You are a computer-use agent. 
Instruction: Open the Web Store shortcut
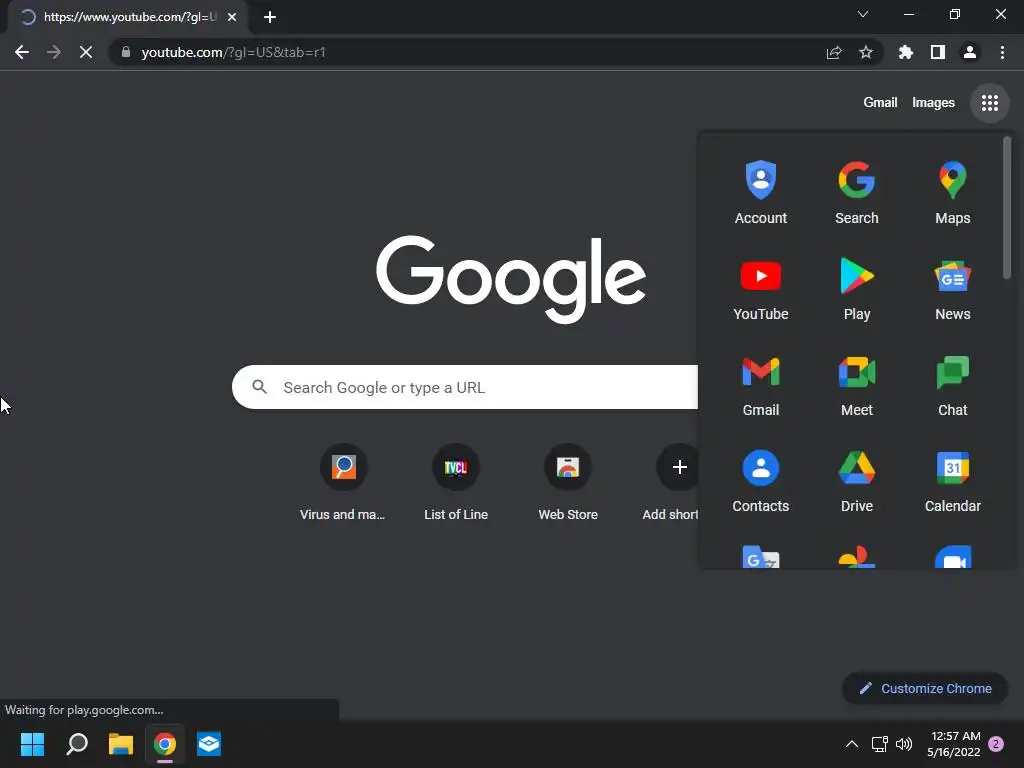[x=568, y=482]
